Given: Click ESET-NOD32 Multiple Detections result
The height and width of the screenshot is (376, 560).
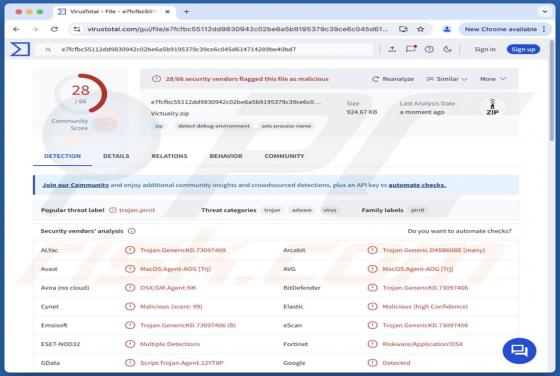Looking at the screenshot, I should click(170, 344).
